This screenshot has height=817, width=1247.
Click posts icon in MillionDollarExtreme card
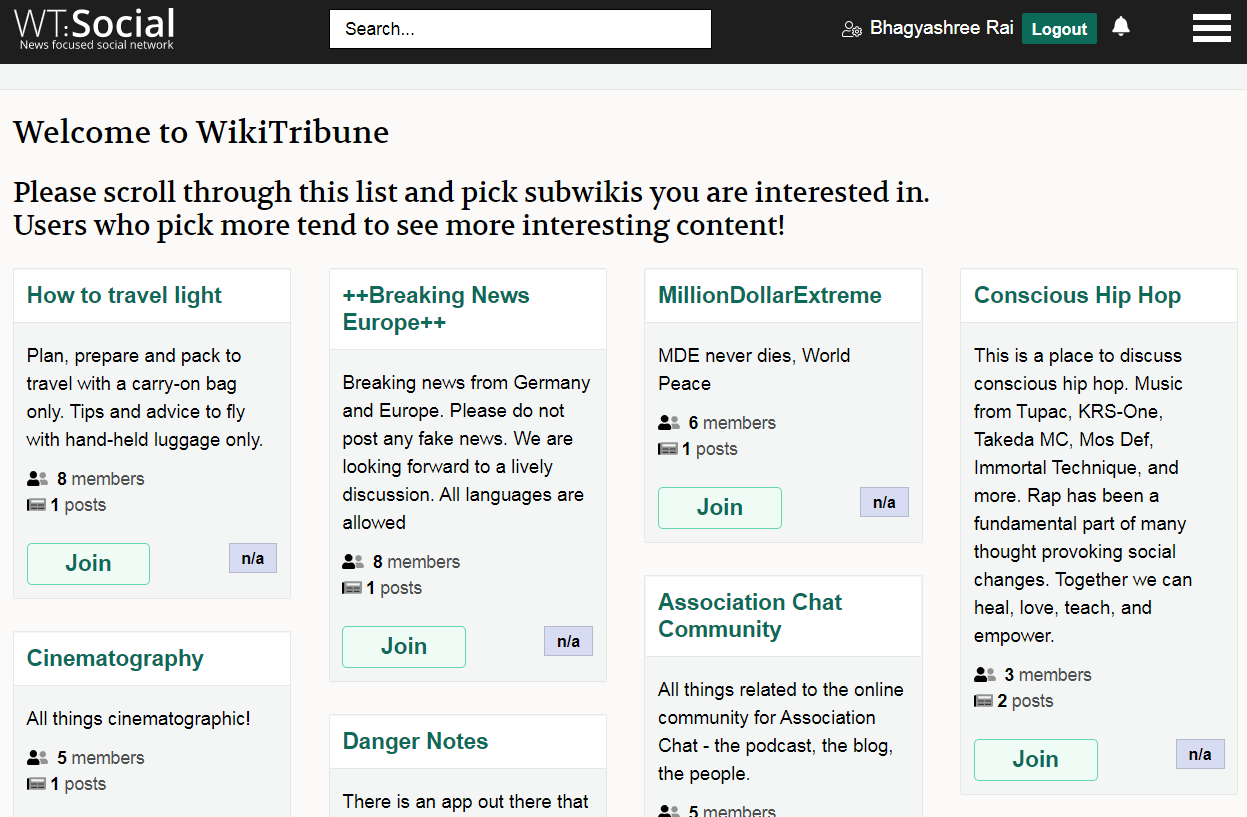coord(668,449)
